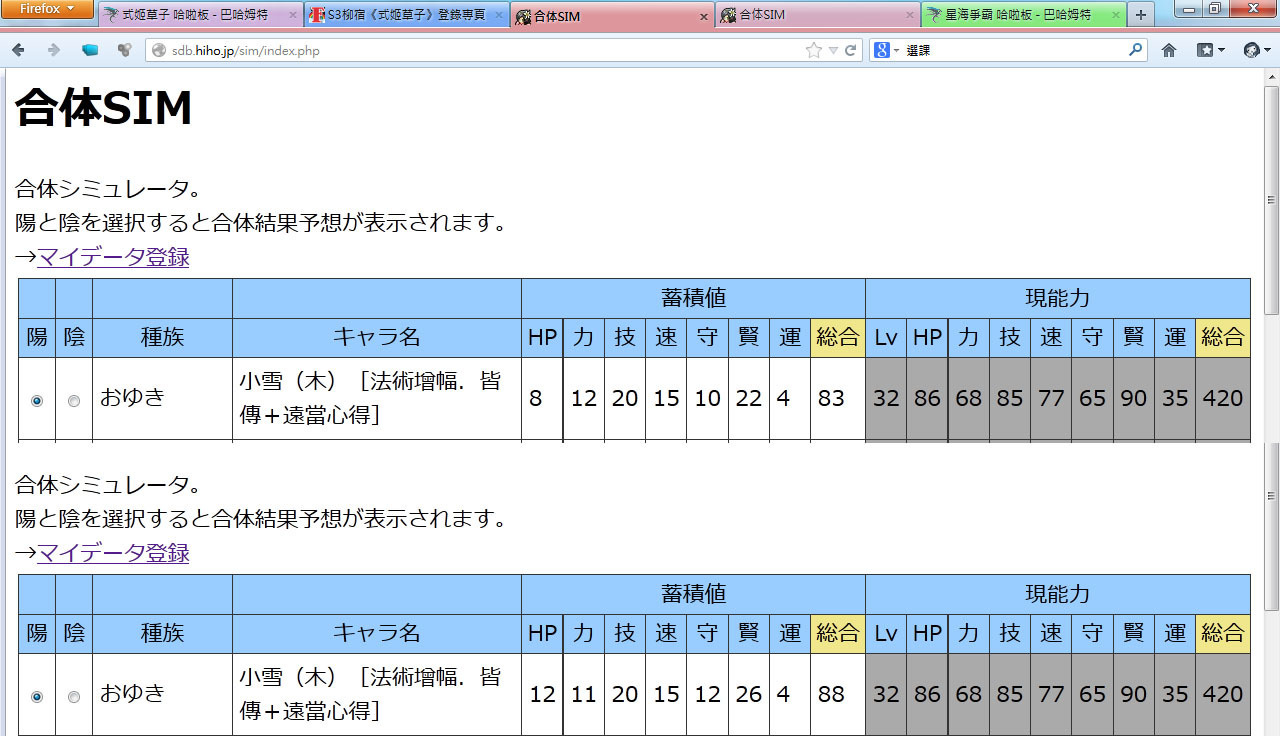Screen dimensions: 1280x736
Task: Open the address bar history dropdown arrow
Action: coord(833,50)
